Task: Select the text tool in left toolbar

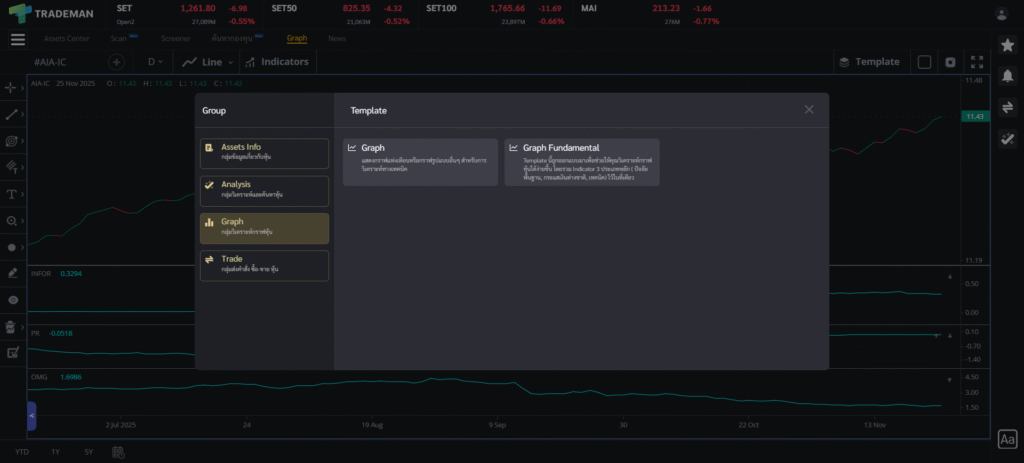Action: [12, 194]
